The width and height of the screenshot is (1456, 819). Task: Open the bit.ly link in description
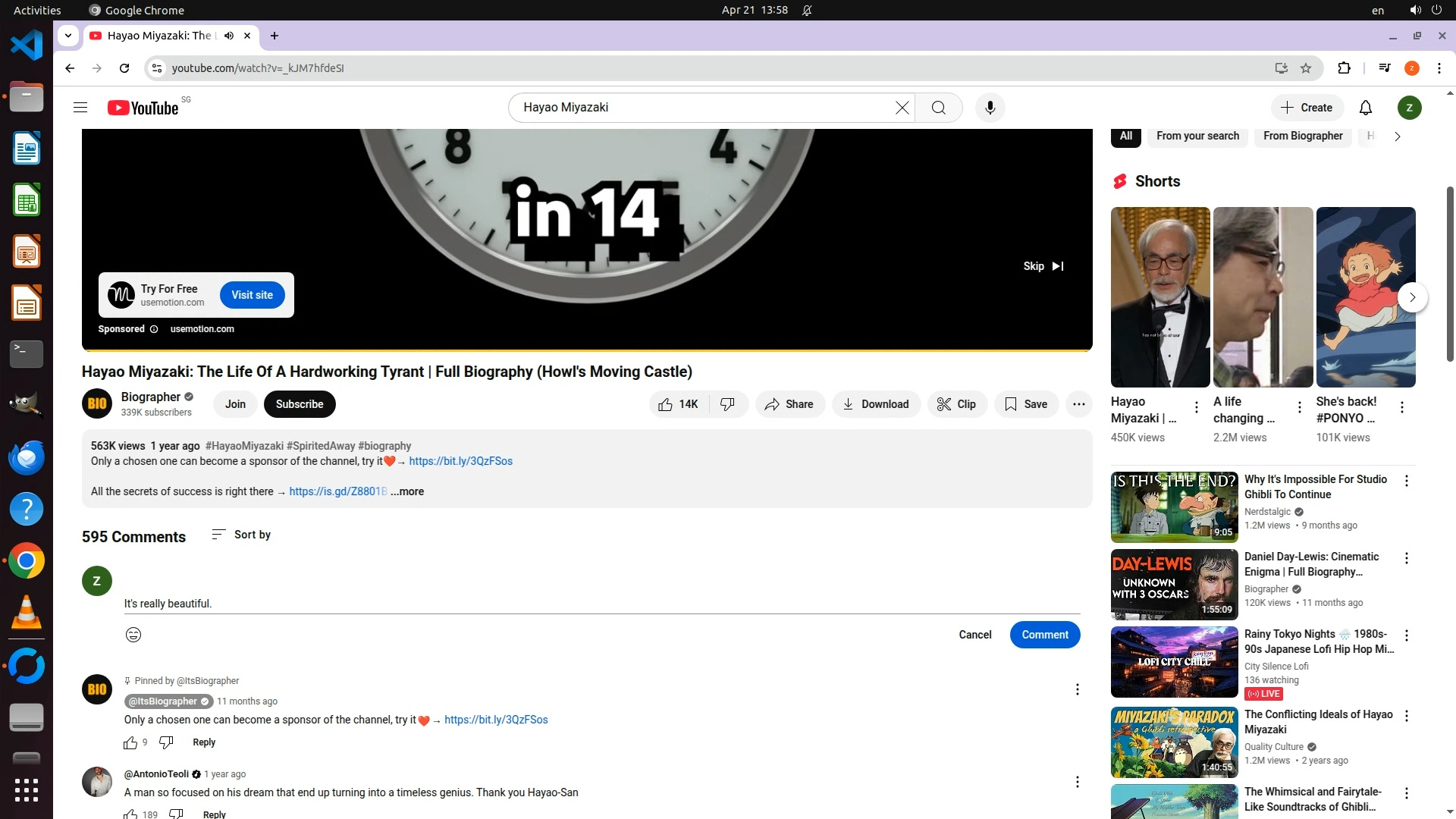point(460,461)
